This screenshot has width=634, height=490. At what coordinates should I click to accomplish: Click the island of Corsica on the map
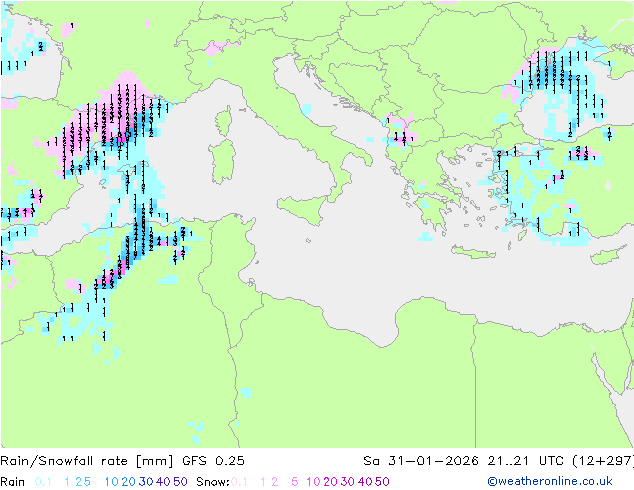coord(224,120)
